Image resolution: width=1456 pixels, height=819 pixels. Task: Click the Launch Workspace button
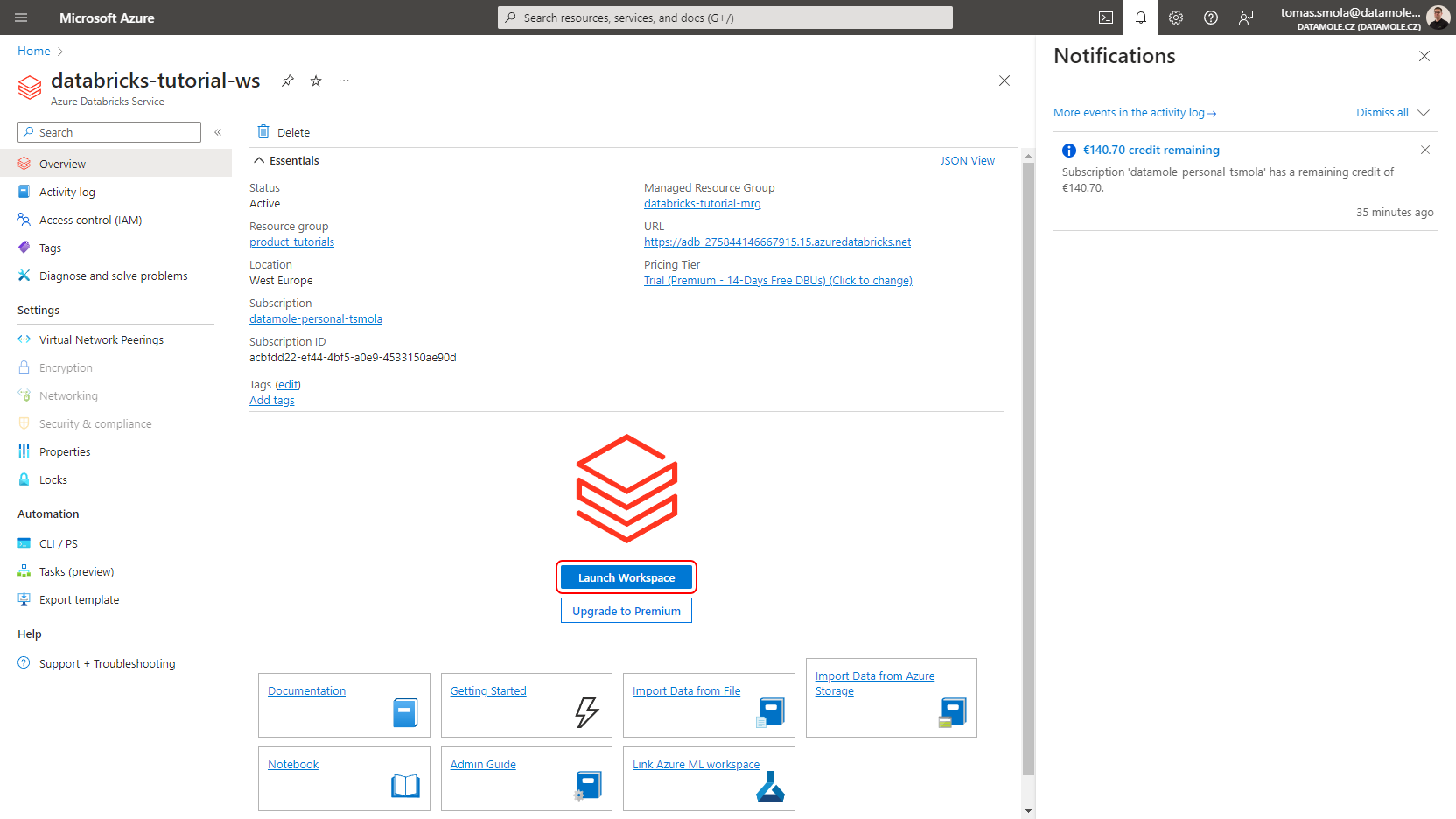[x=626, y=577]
